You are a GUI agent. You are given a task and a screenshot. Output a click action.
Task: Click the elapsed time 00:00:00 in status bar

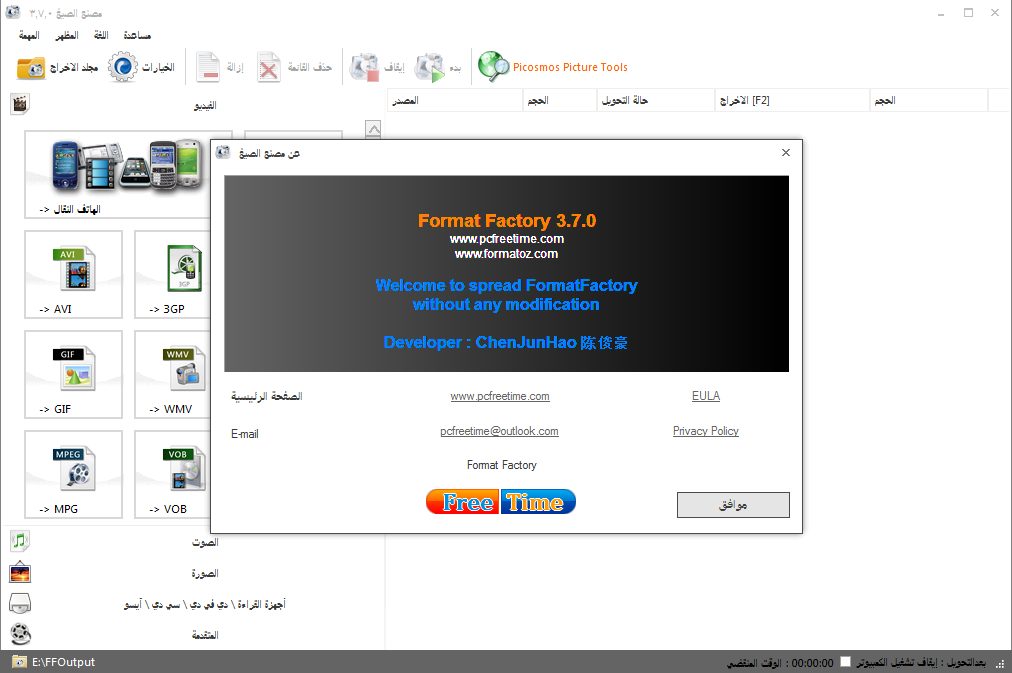pyautogui.click(x=812, y=663)
